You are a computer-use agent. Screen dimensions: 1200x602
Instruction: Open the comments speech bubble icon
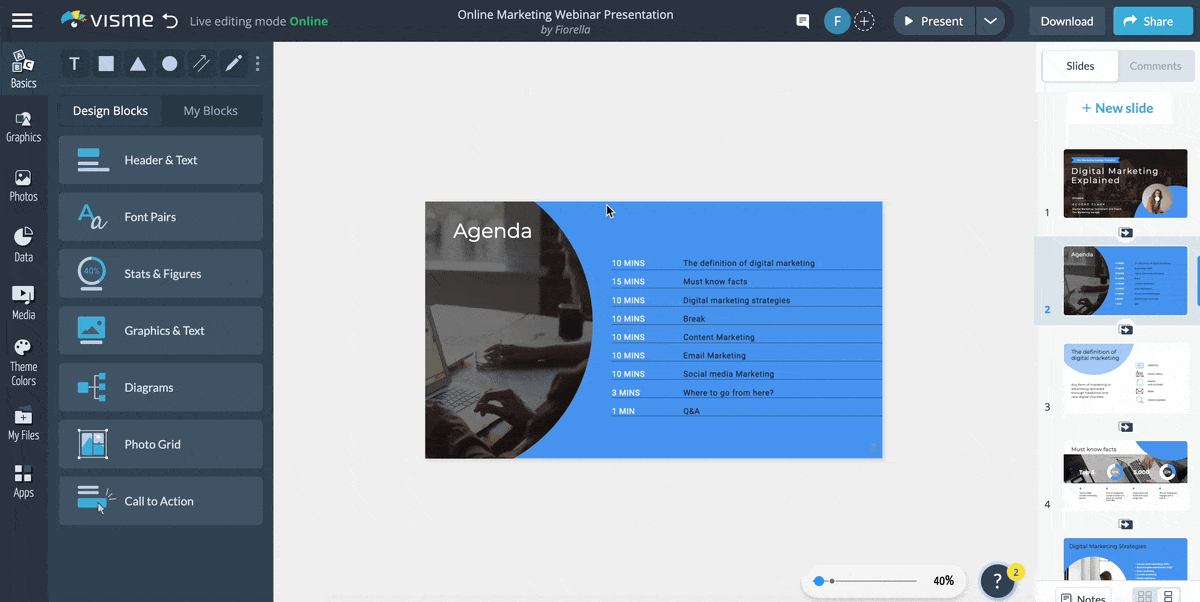point(802,21)
